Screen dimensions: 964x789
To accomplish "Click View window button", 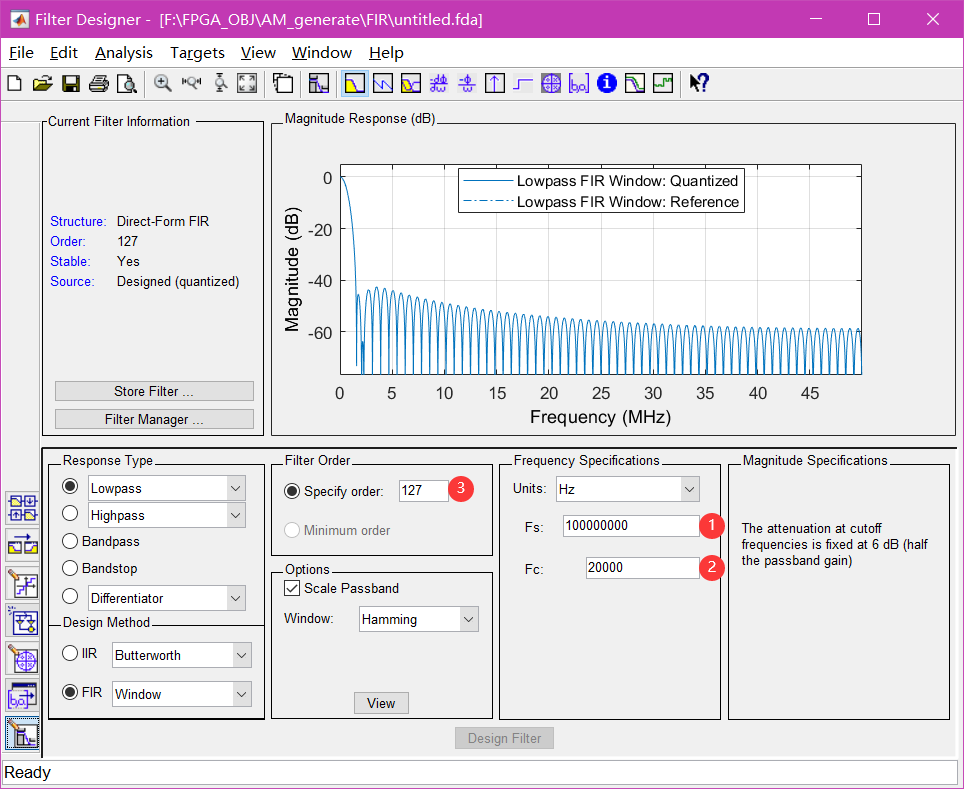I will tap(381, 703).
